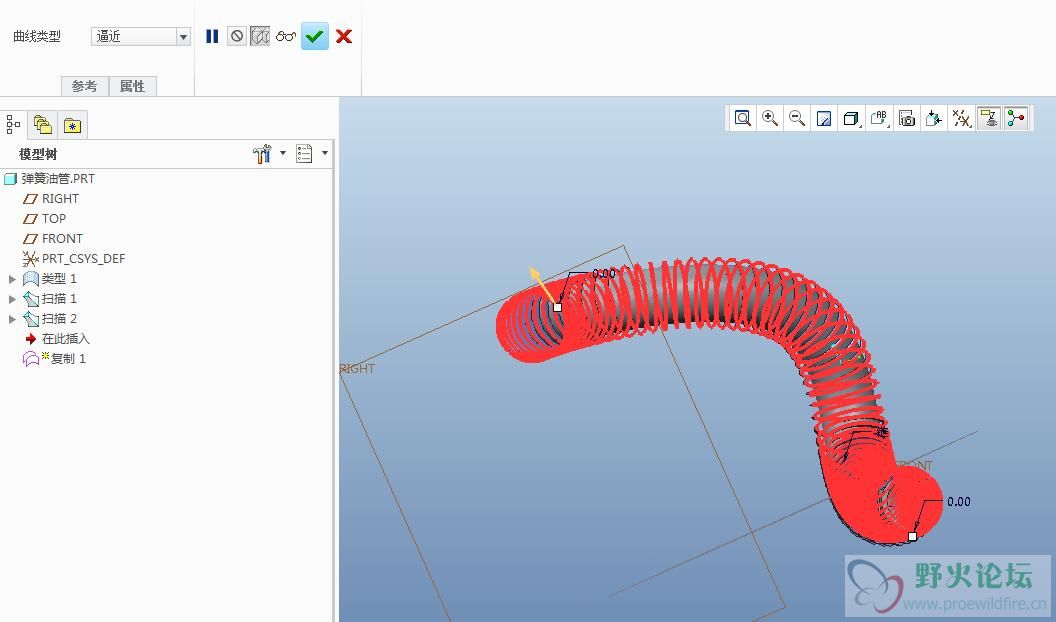Open the 属性 tab
Viewport: 1056px width, 622px height.
[x=132, y=86]
